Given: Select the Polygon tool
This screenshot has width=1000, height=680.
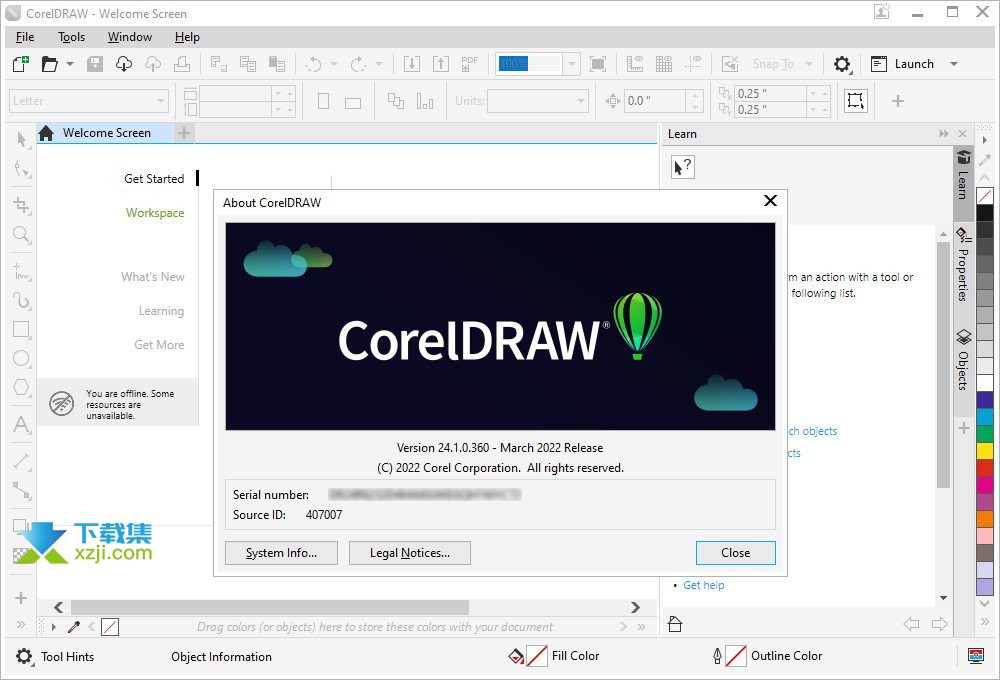Looking at the screenshot, I should (x=22, y=387).
